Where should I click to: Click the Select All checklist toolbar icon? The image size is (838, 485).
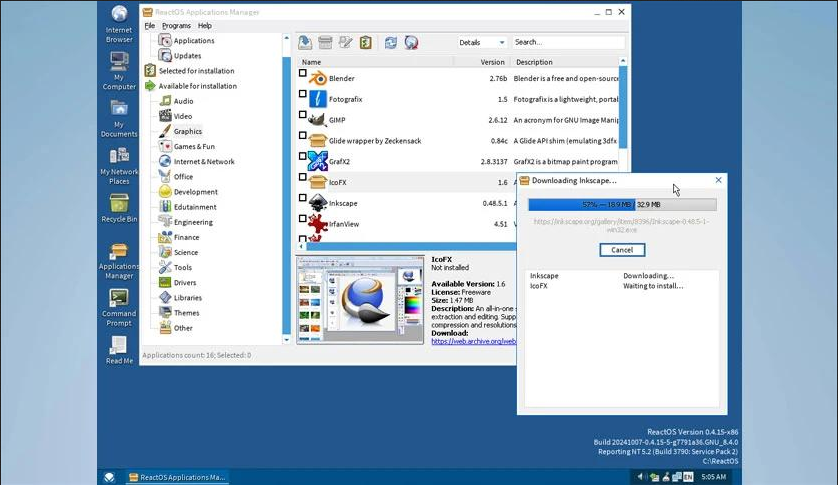pos(366,42)
